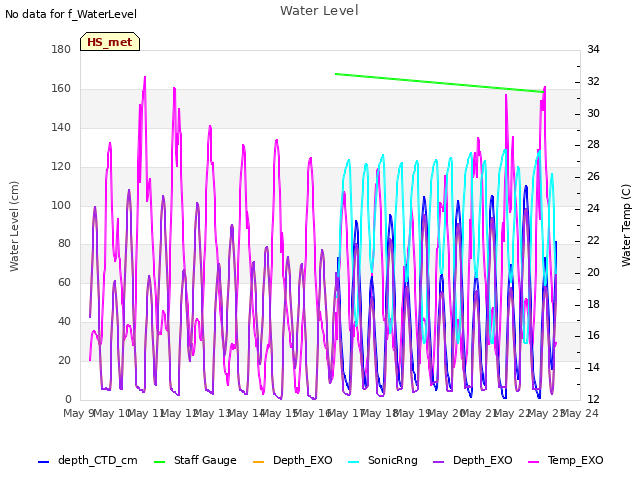Toggle Staff Gauge legend entry
The width and height of the screenshot is (640, 480).
click(x=195, y=460)
